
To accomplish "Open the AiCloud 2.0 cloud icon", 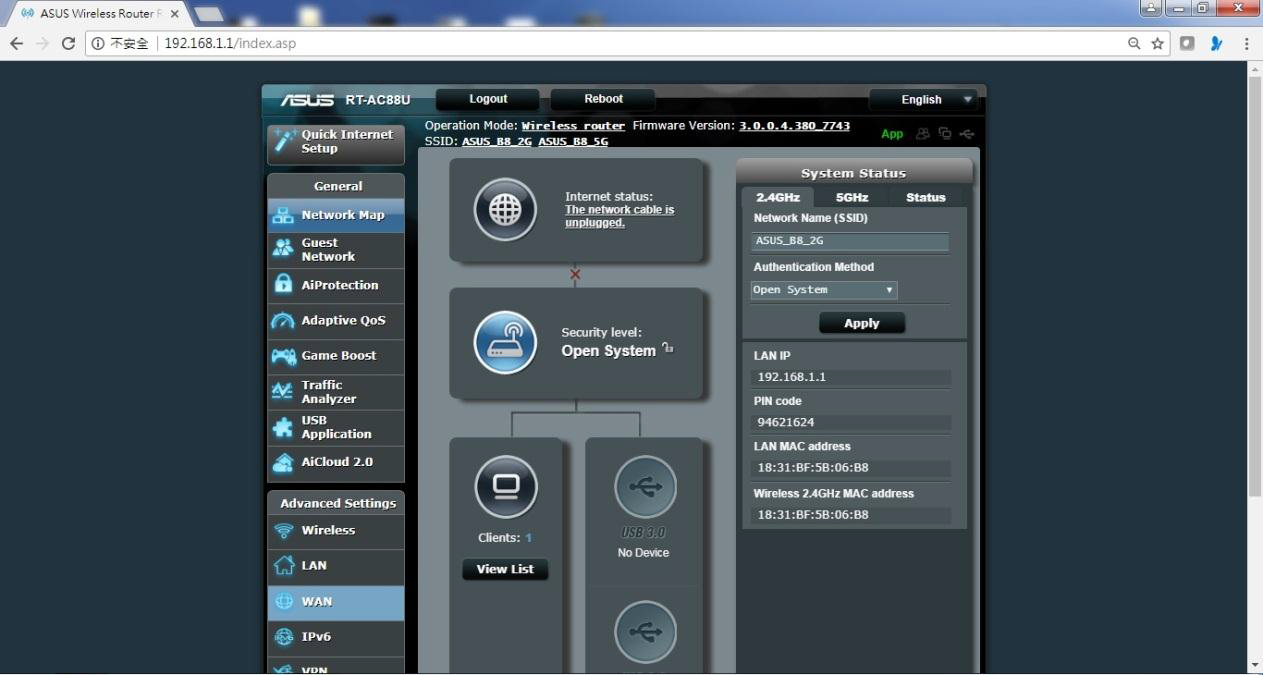I will pos(284,462).
